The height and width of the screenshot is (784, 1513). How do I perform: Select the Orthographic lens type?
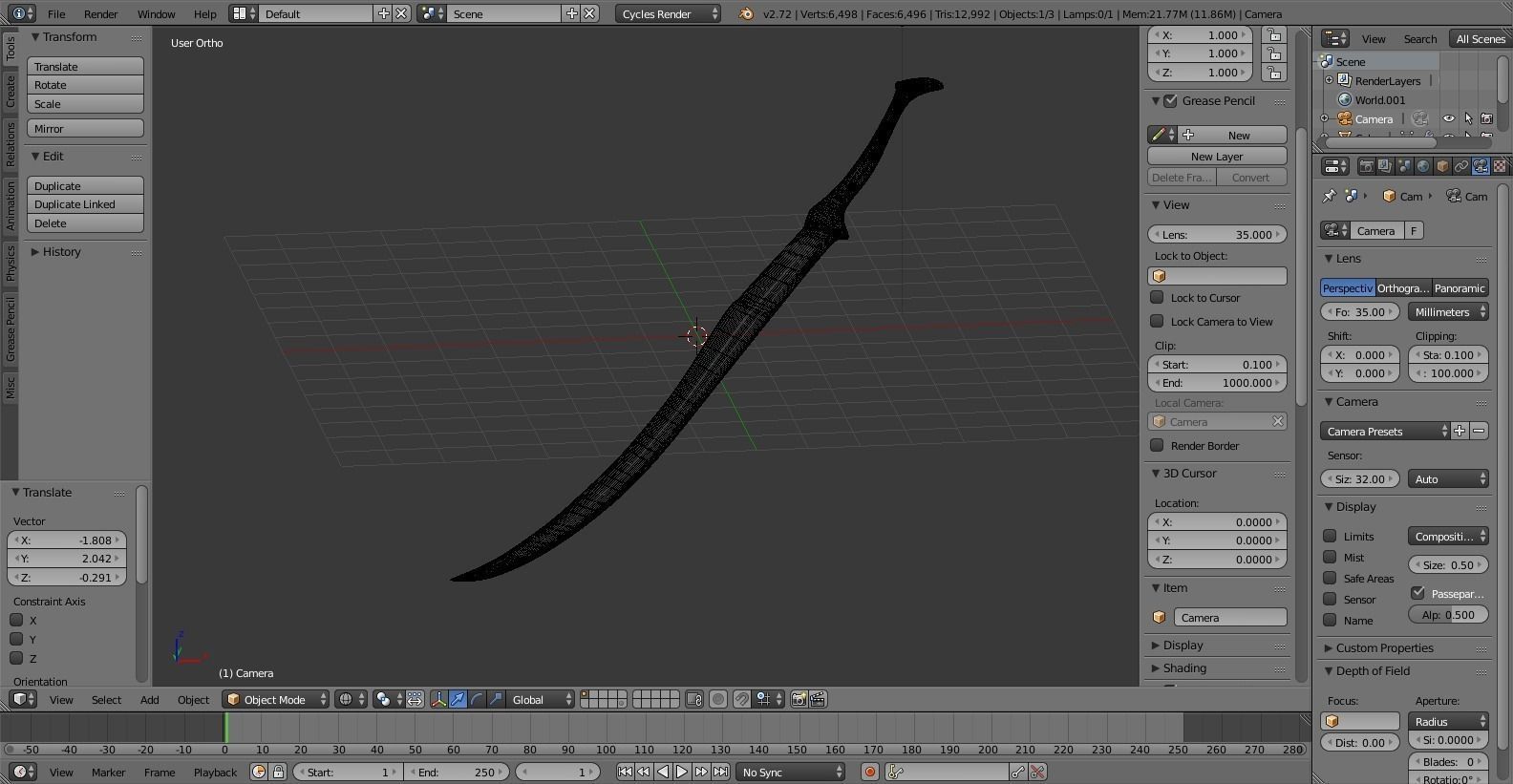point(1403,287)
